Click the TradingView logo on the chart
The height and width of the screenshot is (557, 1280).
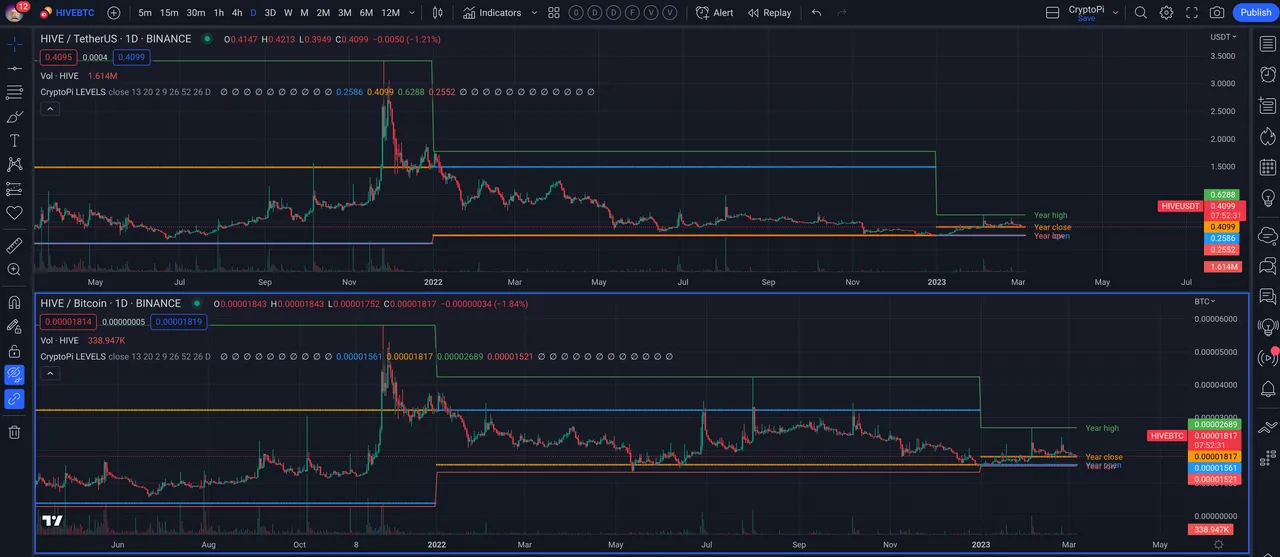53,521
